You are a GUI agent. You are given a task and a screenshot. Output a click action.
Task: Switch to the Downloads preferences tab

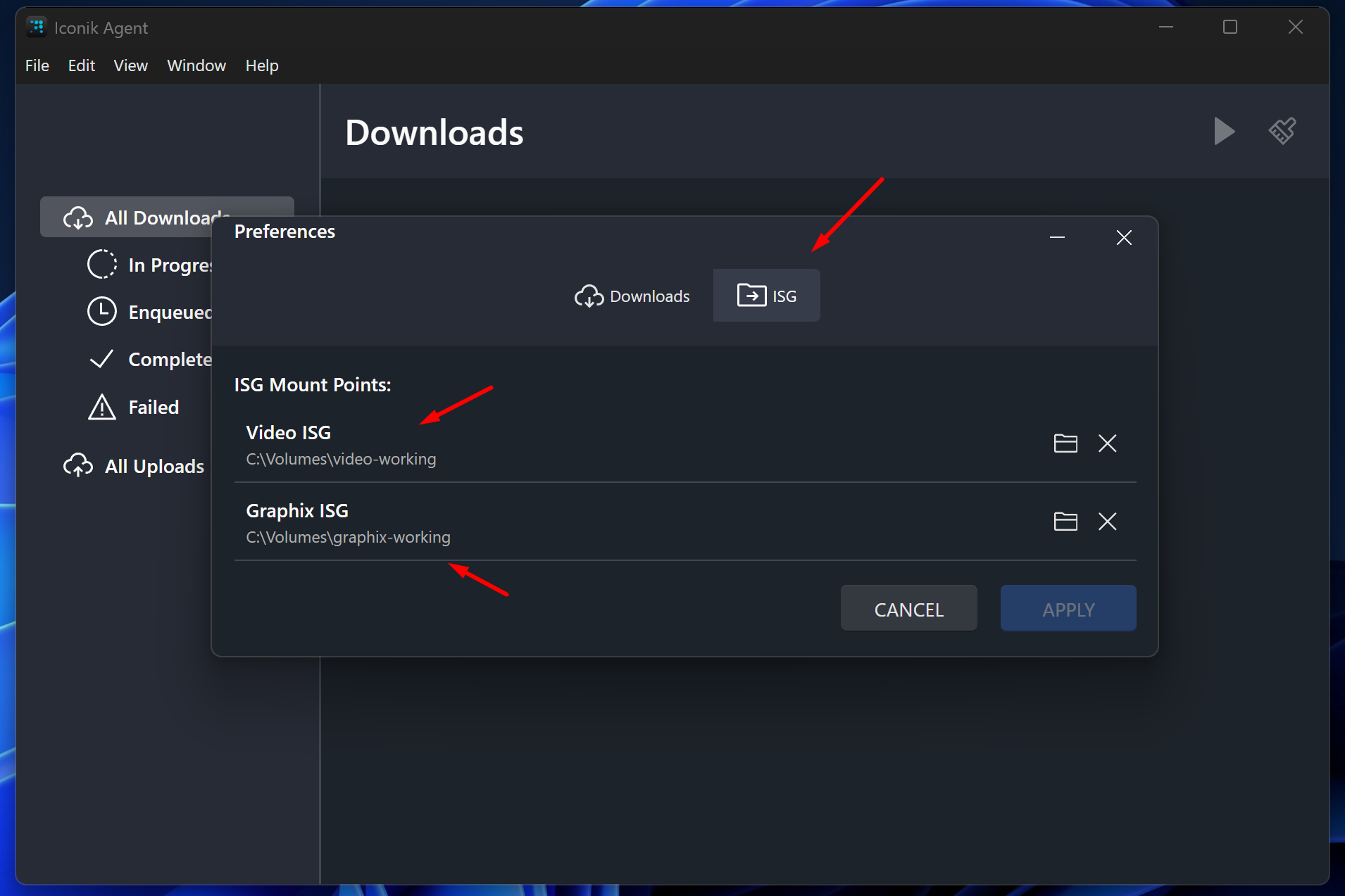(632, 296)
